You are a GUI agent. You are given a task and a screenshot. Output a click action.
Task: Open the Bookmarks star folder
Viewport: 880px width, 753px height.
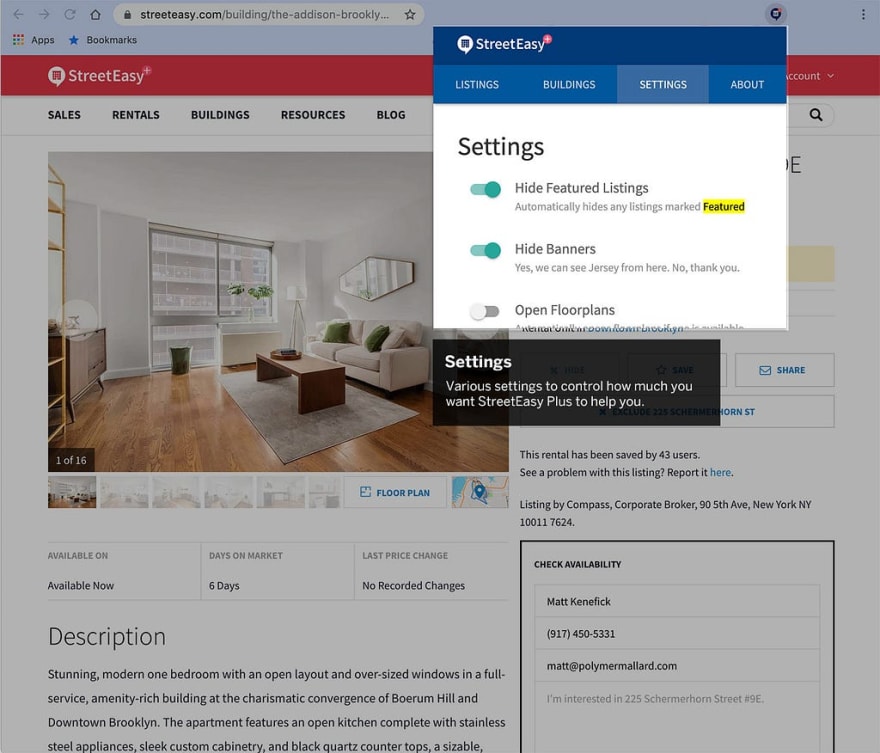[103, 40]
